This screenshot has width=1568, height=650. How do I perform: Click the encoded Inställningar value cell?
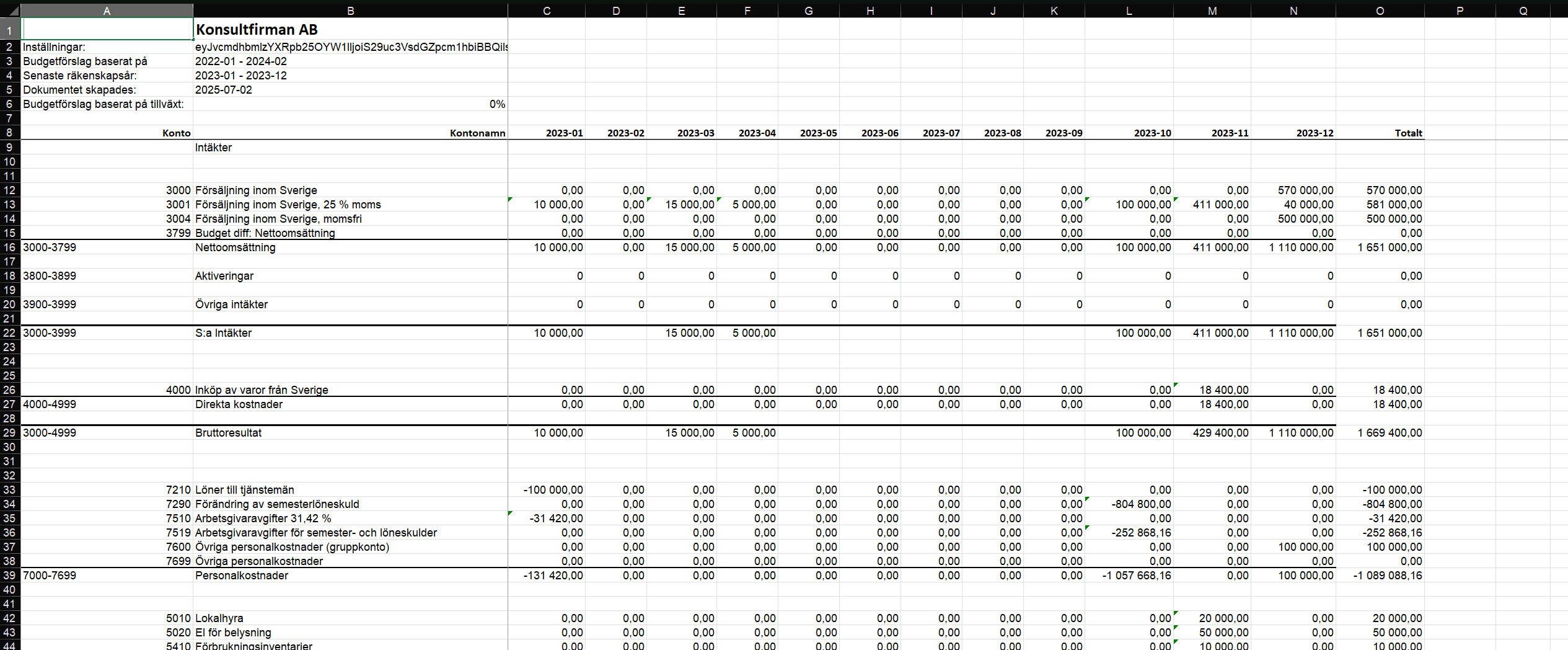coord(351,47)
